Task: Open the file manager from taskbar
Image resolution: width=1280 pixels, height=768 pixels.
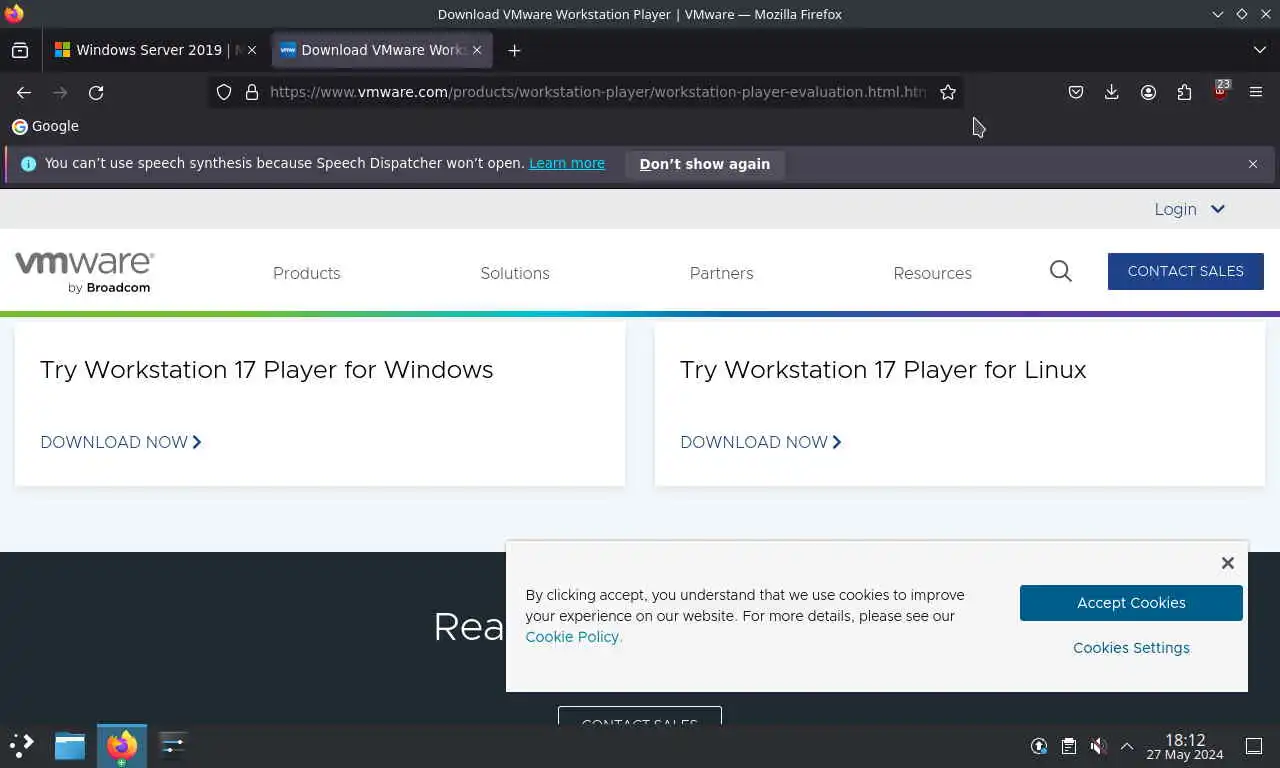Action: (x=70, y=745)
